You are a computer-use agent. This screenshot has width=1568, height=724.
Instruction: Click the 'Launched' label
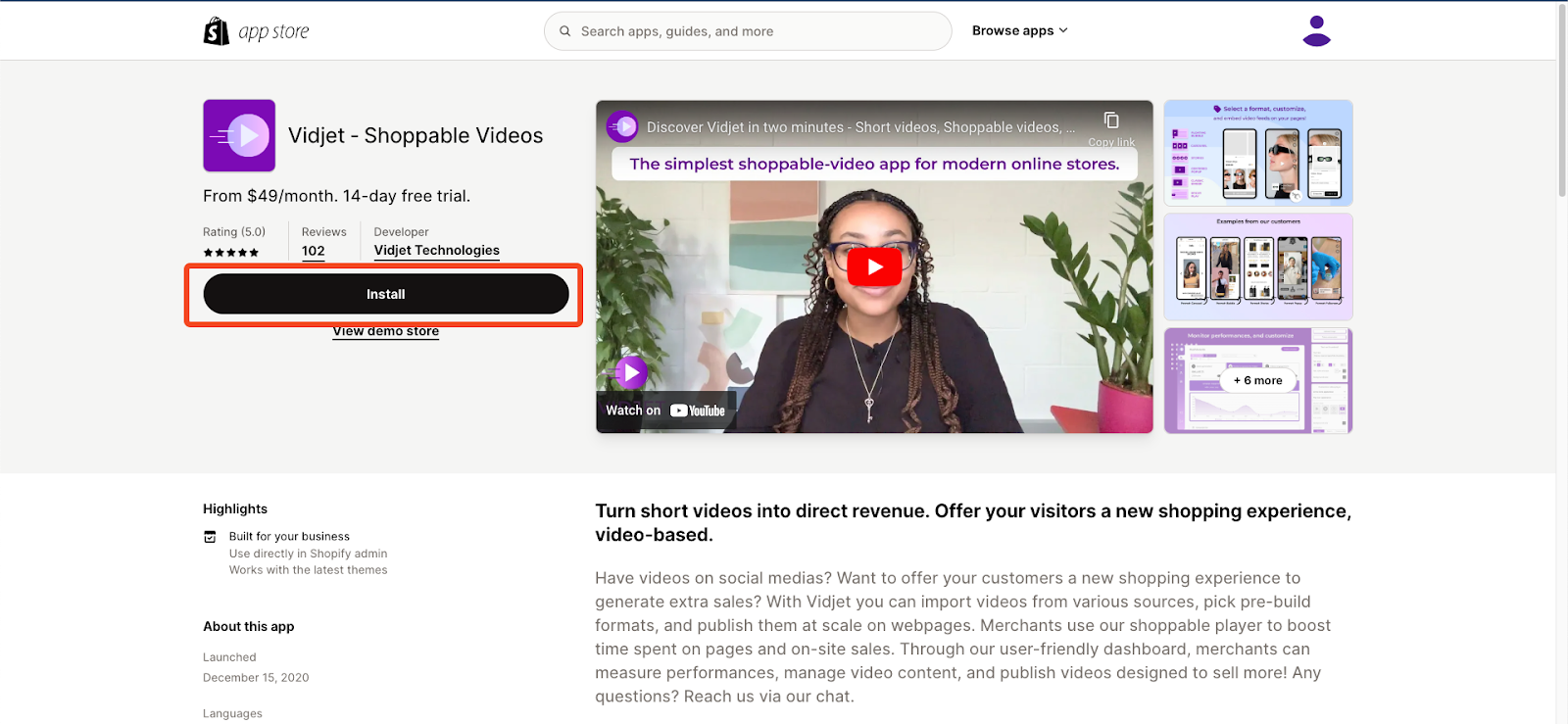click(x=229, y=657)
